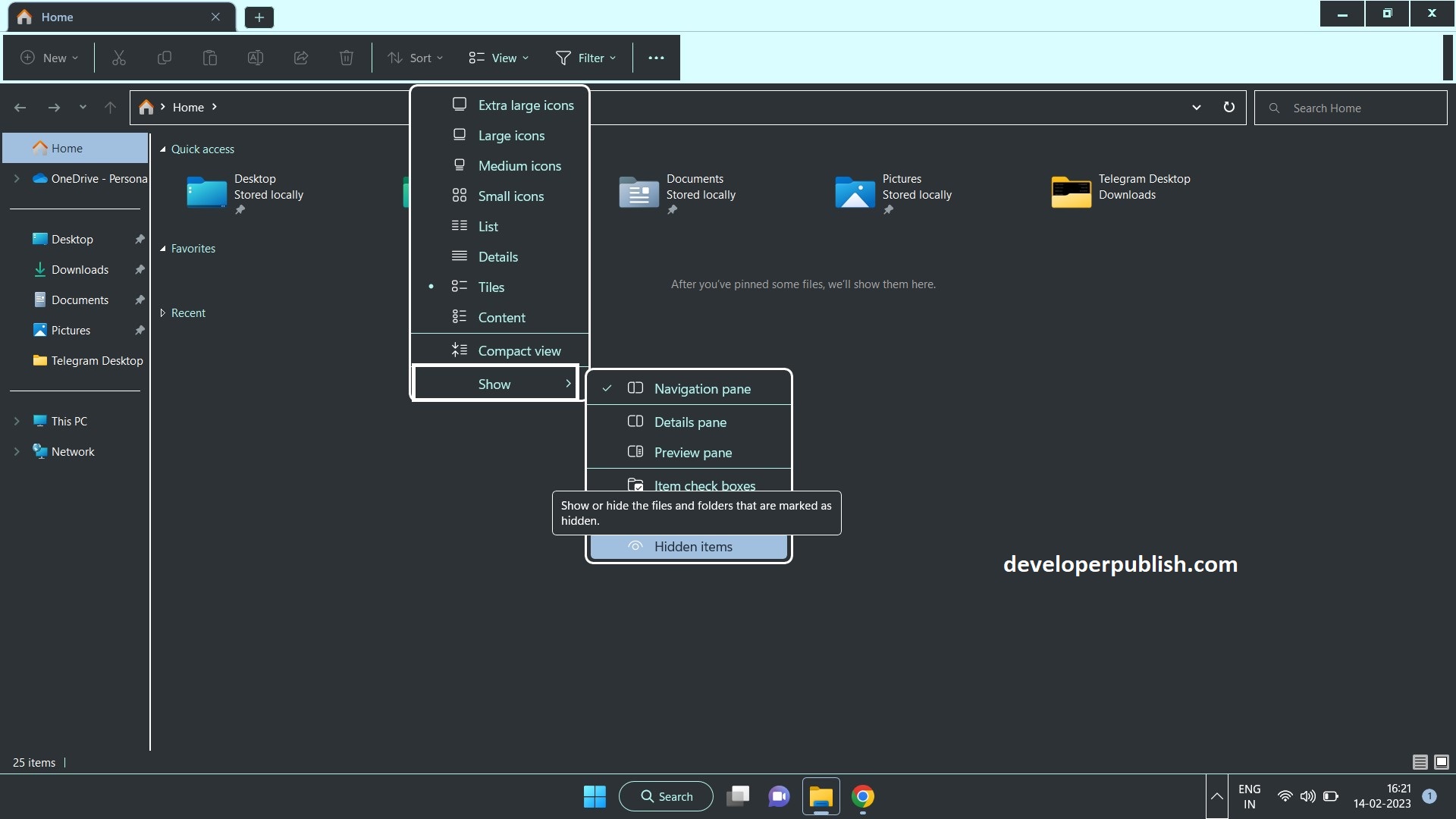
Task: Expand This PC in the navigation pane
Action: click(16, 420)
